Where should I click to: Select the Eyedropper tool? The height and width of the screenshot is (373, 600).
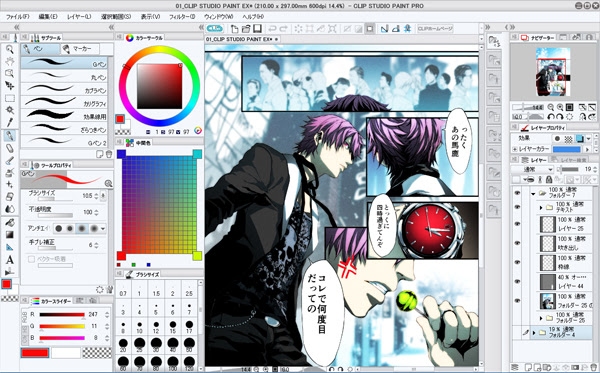coord(10,122)
